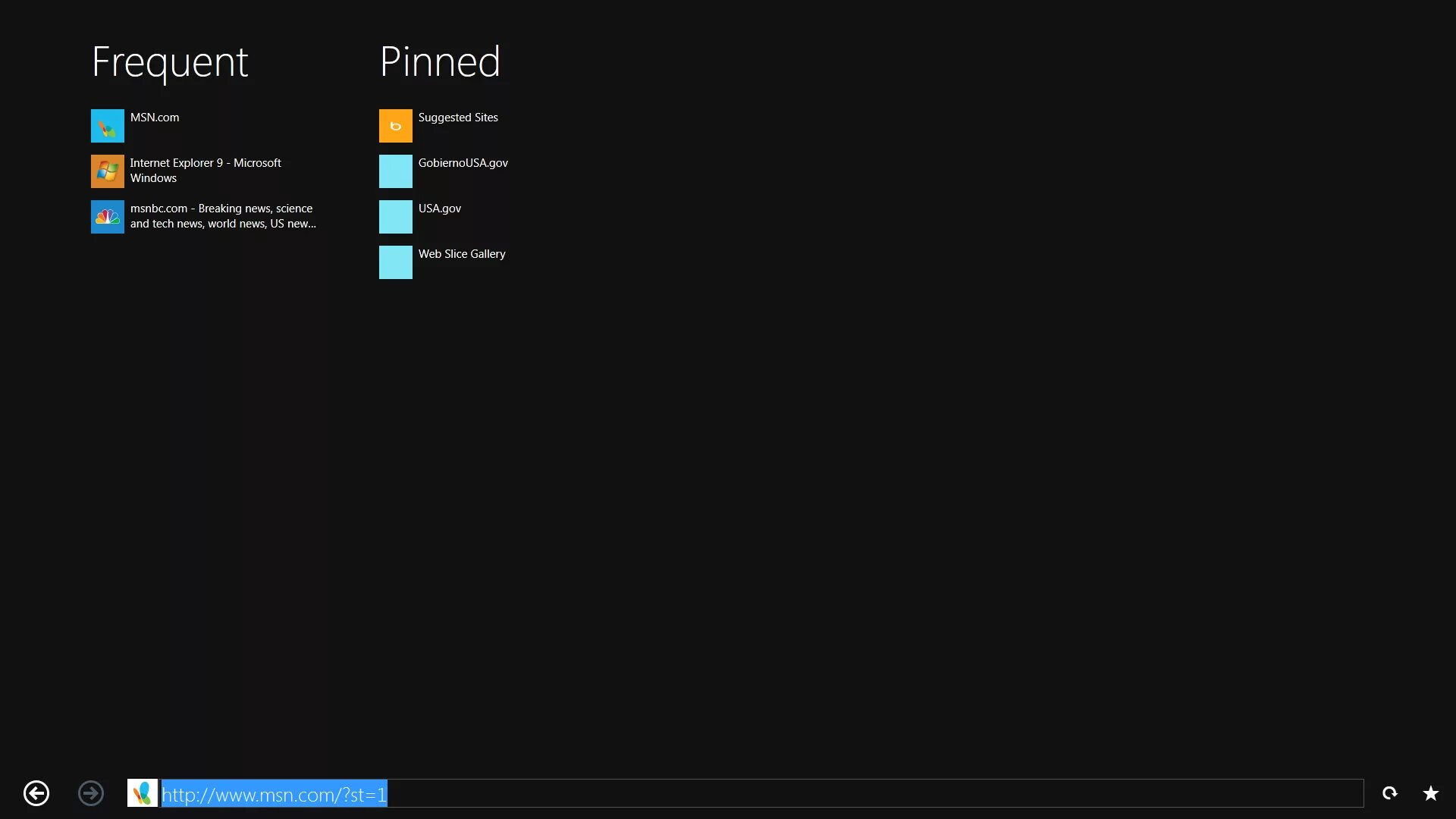Open the Suggested Sites label
This screenshot has width=1456, height=819.
click(458, 118)
